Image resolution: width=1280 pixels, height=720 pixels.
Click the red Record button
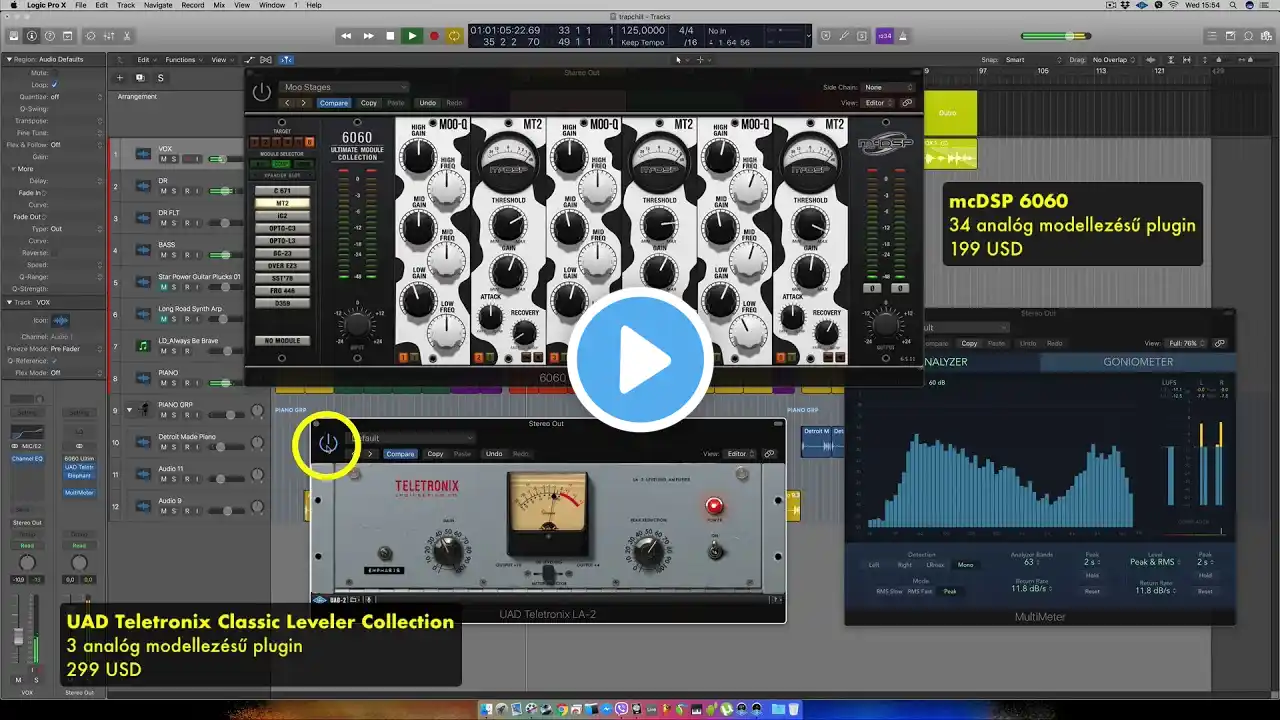[x=434, y=36]
